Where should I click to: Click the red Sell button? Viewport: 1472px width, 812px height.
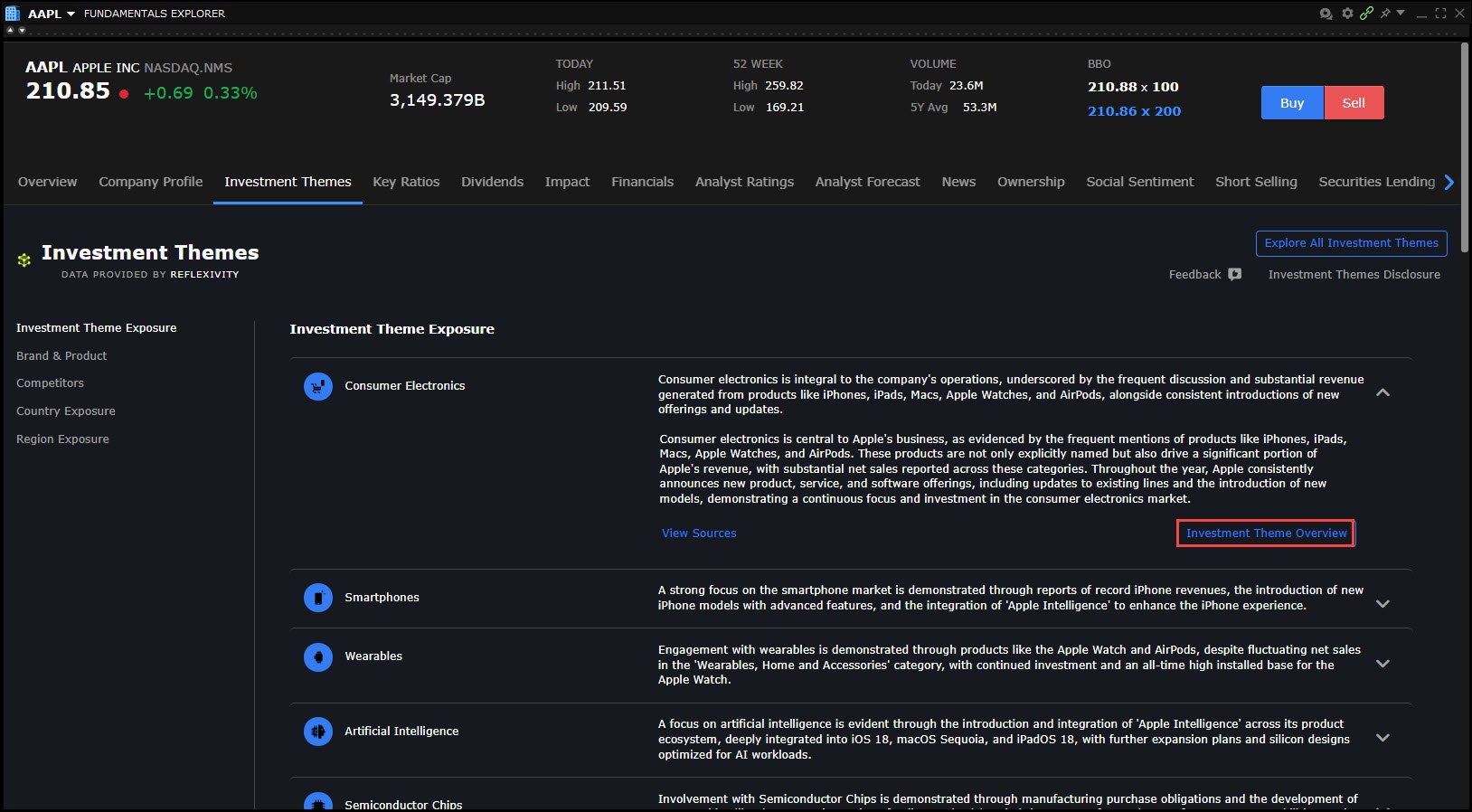pyautogui.click(x=1354, y=103)
